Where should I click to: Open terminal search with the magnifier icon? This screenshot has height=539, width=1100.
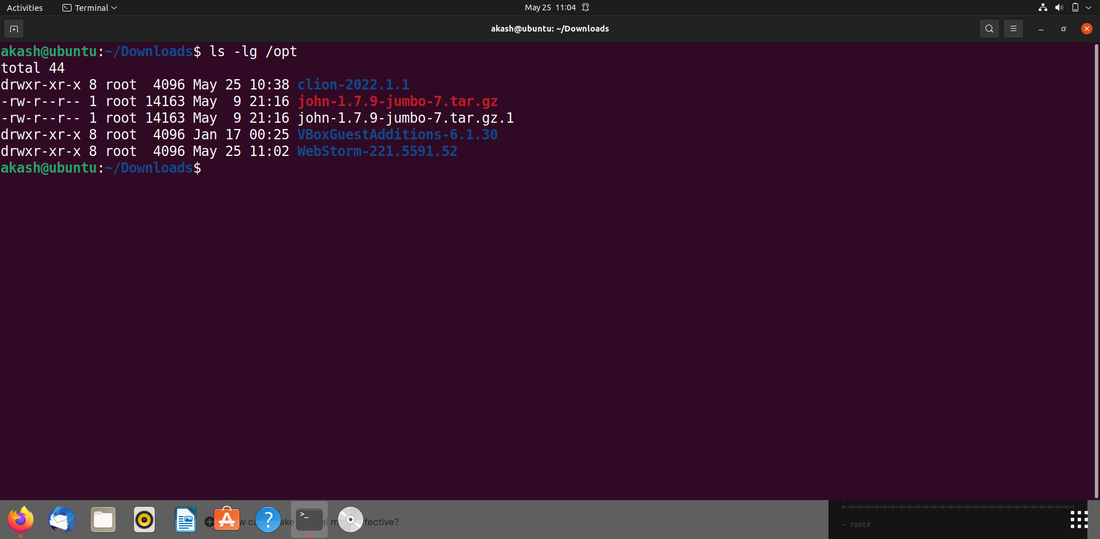click(989, 29)
